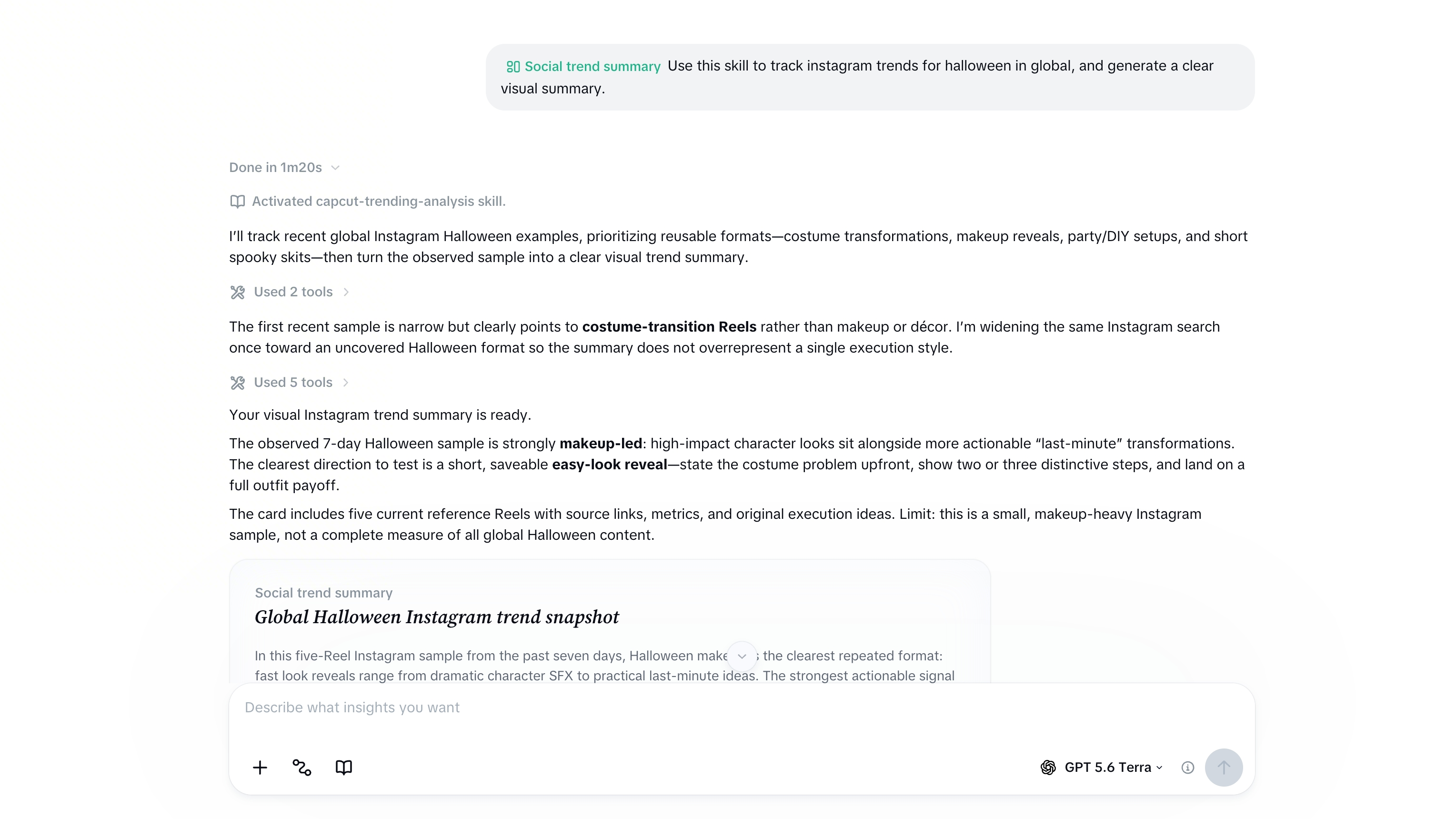Open the Global Halloween Instagram trend snapshot card
The height and width of the screenshot is (819, 1456).
[x=610, y=622]
